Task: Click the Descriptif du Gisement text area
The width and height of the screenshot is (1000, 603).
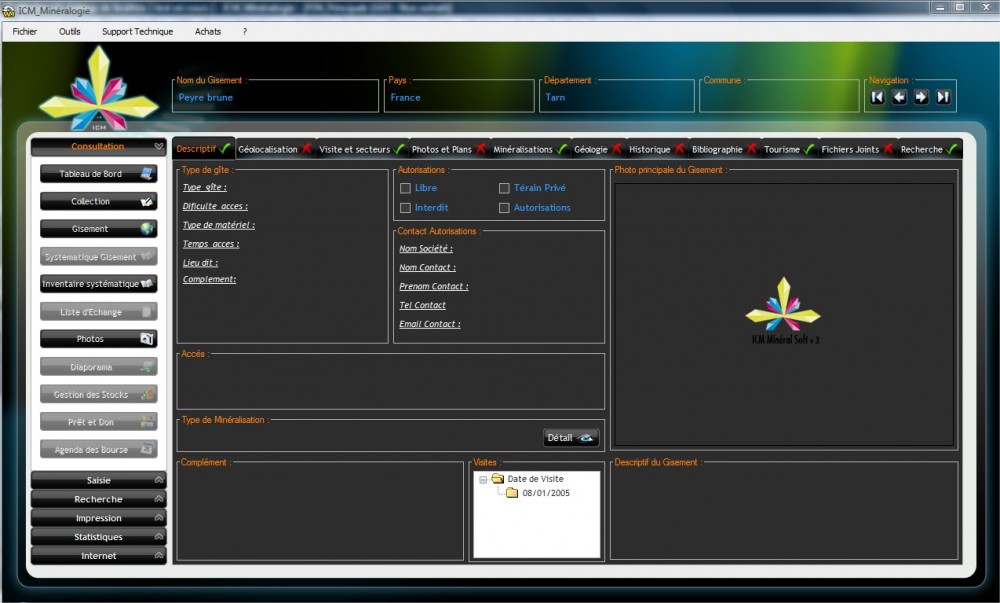Action: click(784, 513)
